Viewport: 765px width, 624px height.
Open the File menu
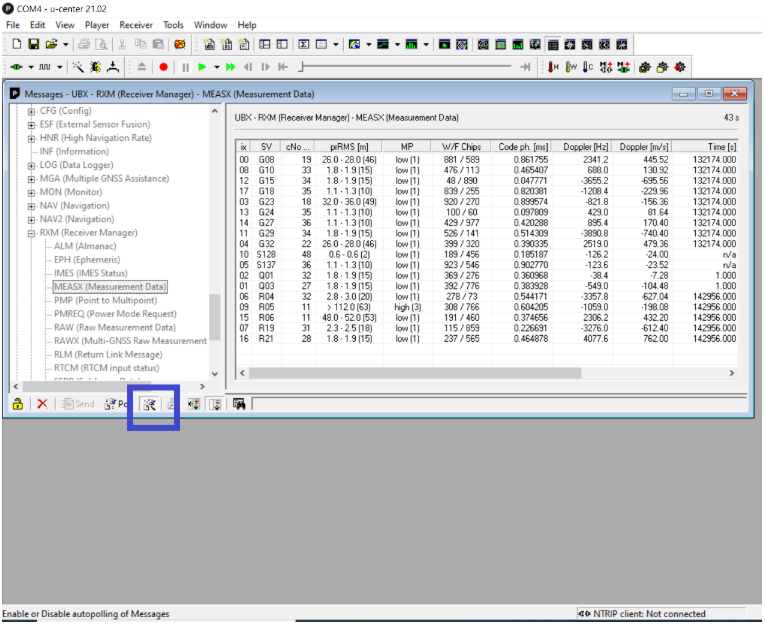pos(13,25)
